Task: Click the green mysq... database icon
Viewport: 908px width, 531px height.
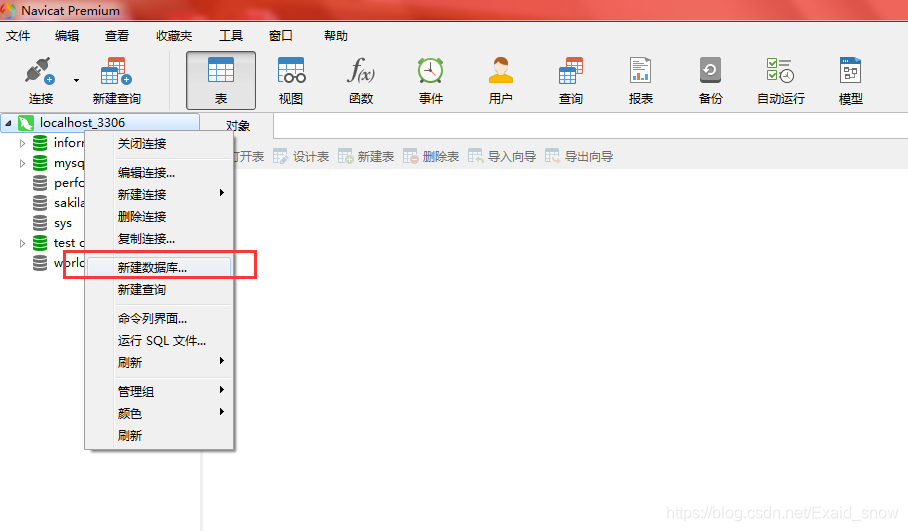Action: 40,163
